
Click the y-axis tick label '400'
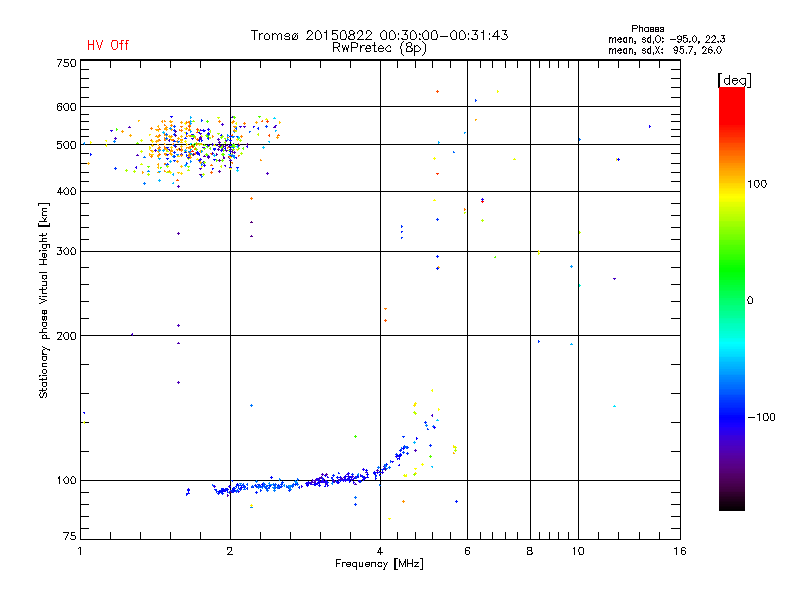point(66,191)
